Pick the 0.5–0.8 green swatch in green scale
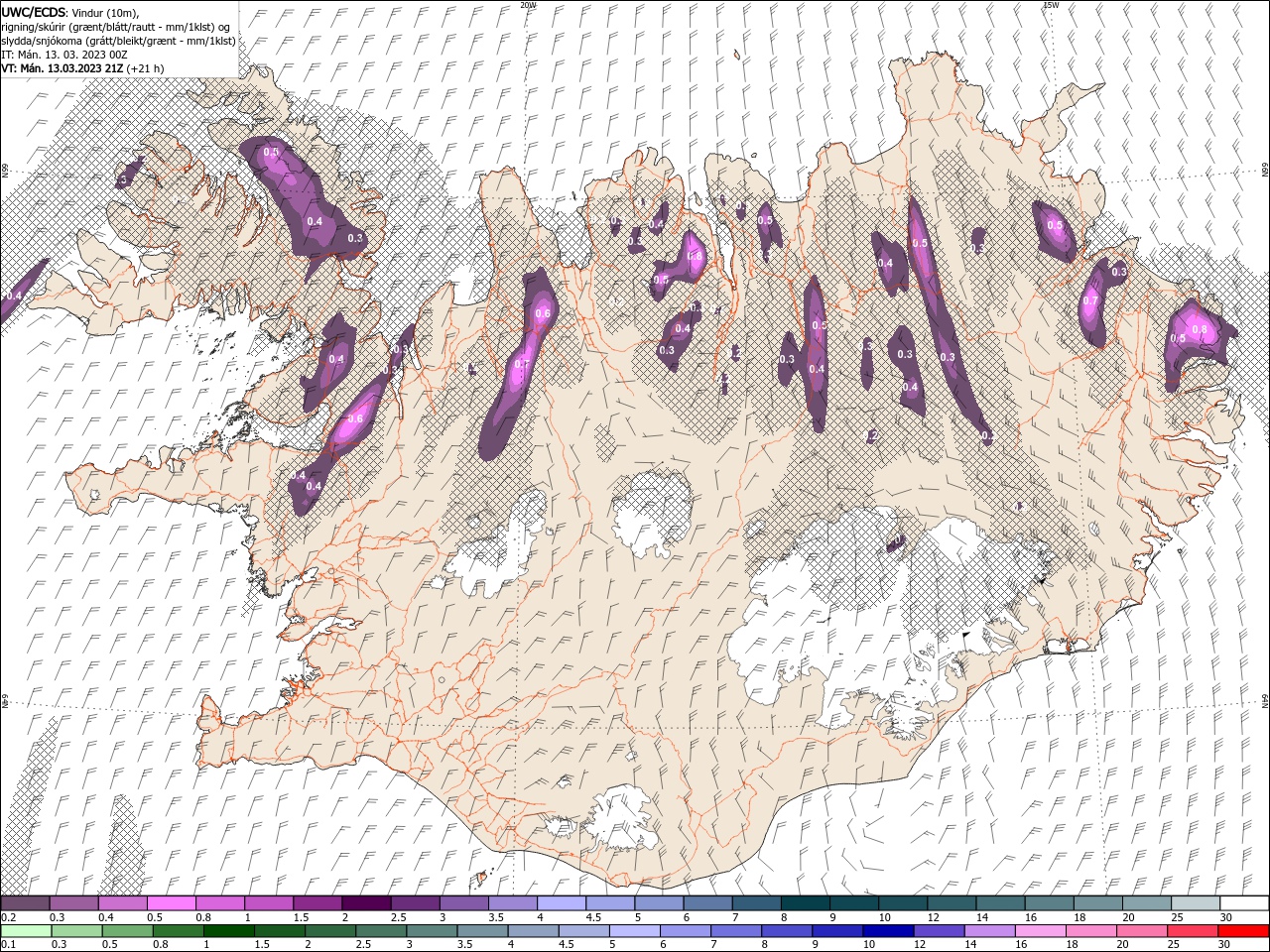 (128, 931)
